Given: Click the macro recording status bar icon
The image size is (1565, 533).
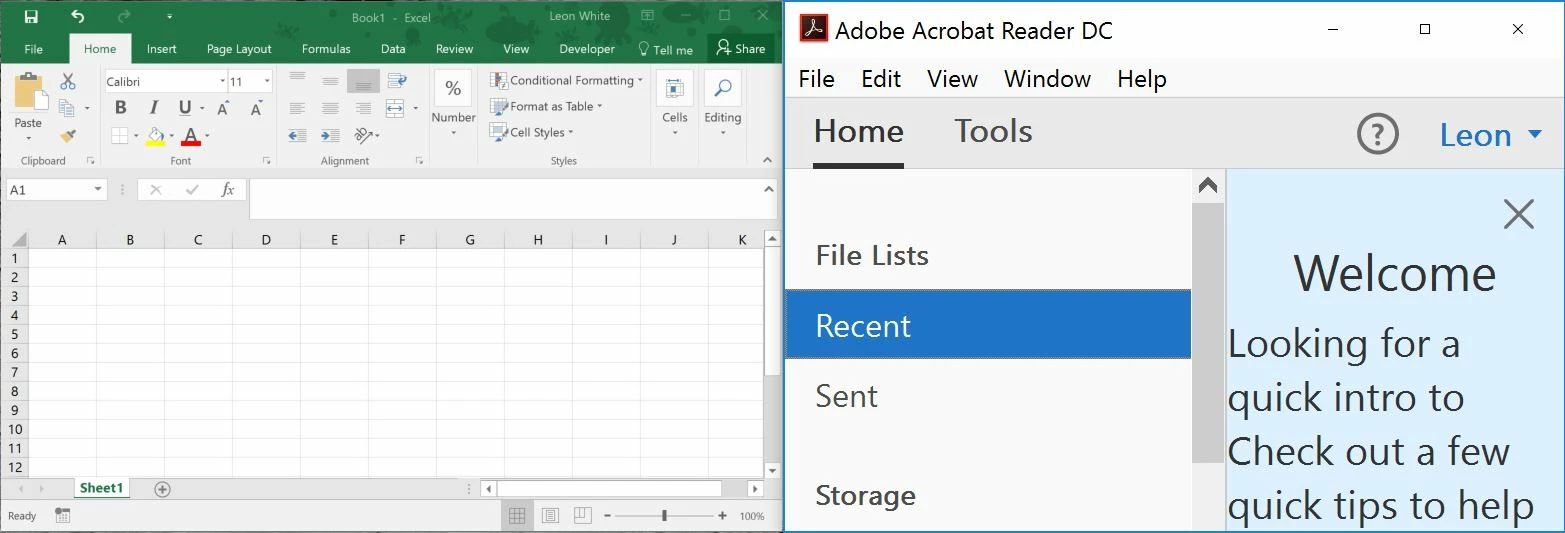Looking at the screenshot, I should click(x=62, y=516).
